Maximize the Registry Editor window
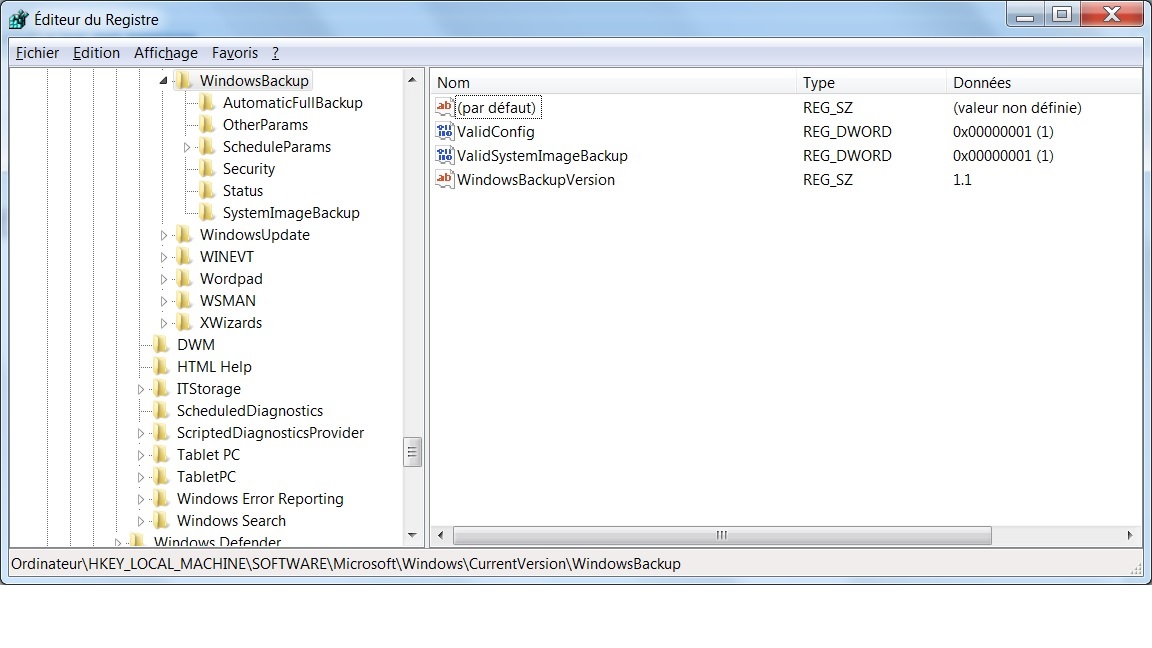The height and width of the screenshot is (648, 1152). 1062,14
